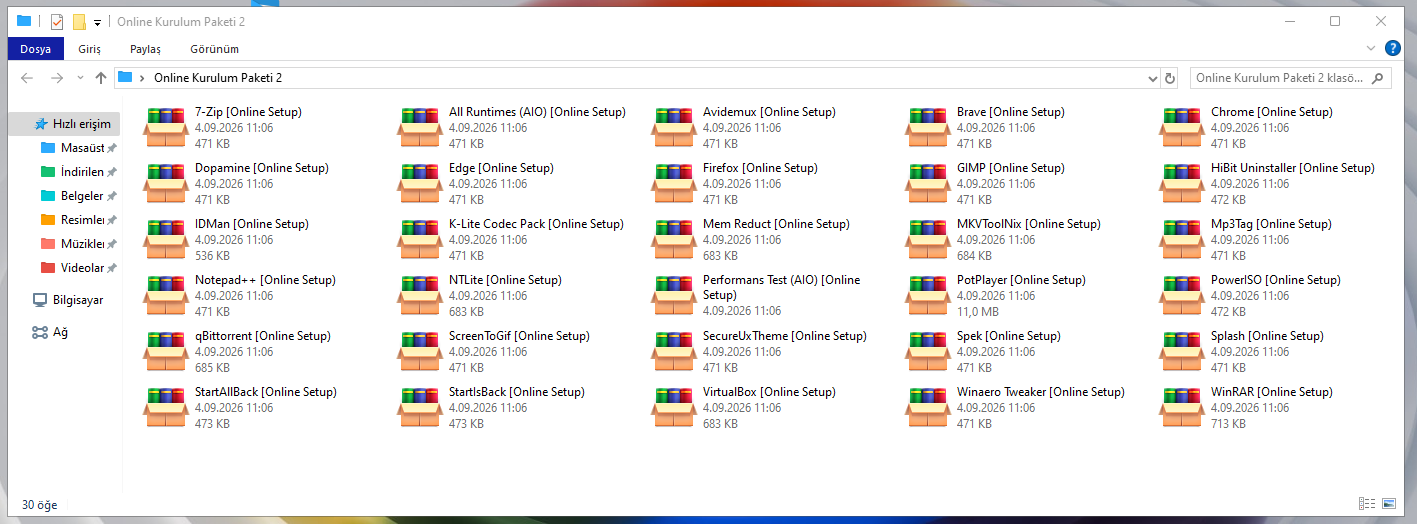Select the Mp3Tag archive icon
This screenshot has width=1417, height=524.
(x=1183, y=240)
